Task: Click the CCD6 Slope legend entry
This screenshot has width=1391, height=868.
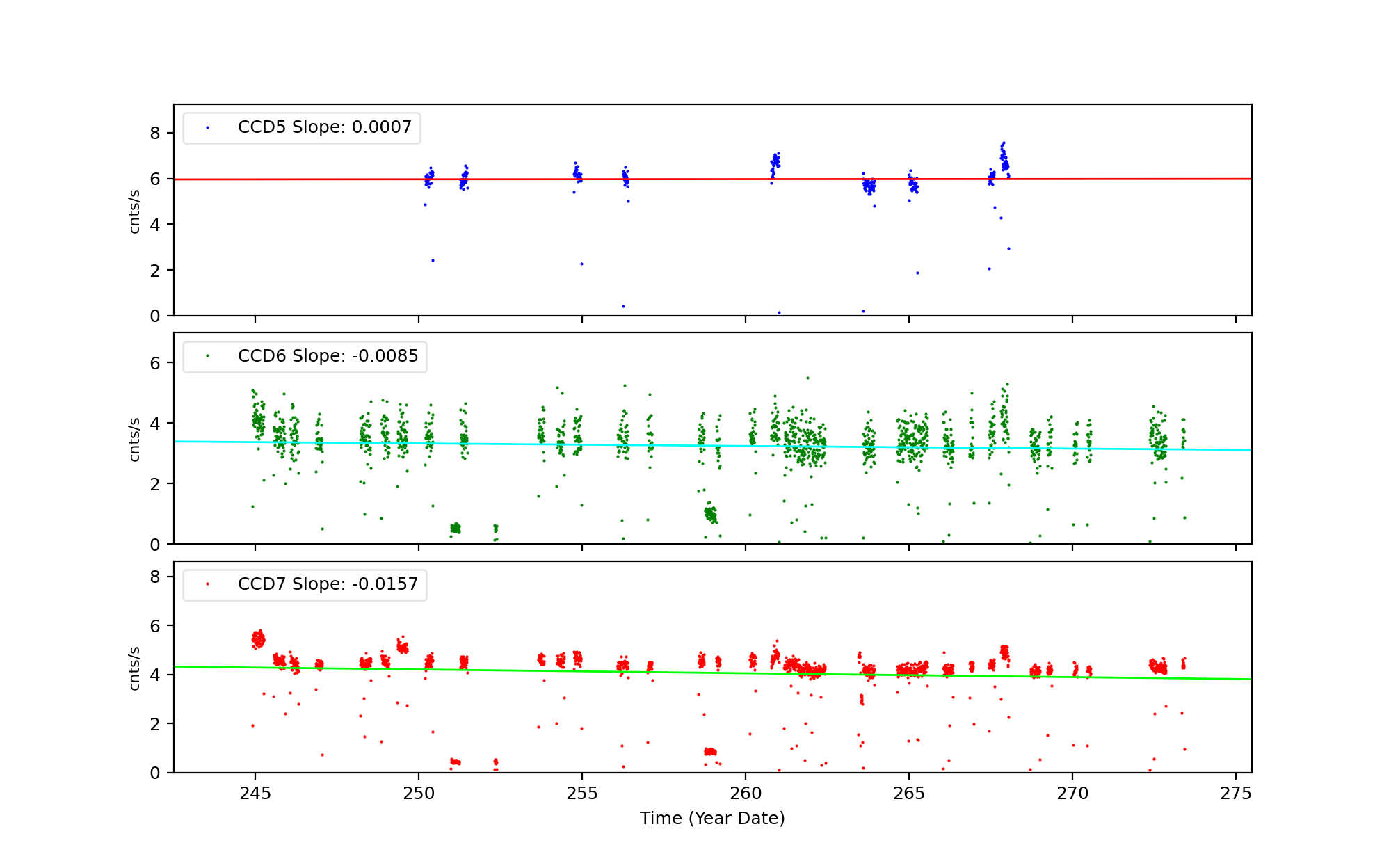Action: point(328,356)
